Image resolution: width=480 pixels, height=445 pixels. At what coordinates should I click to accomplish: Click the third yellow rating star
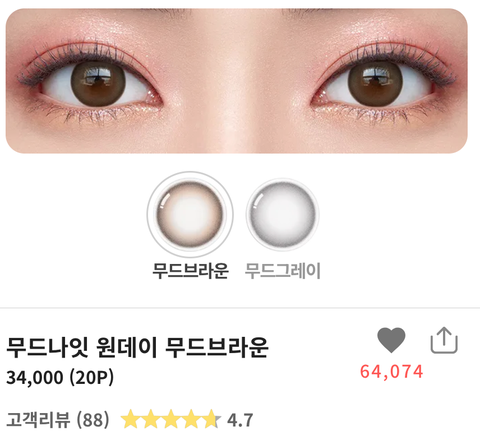[171, 419]
